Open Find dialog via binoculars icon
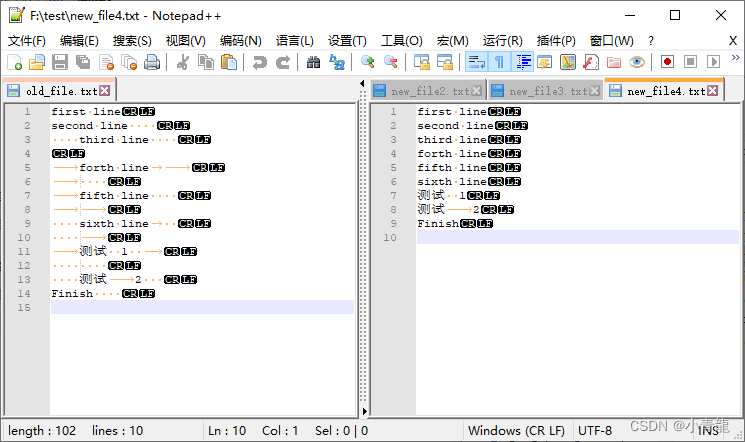The image size is (745, 442). (313, 62)
